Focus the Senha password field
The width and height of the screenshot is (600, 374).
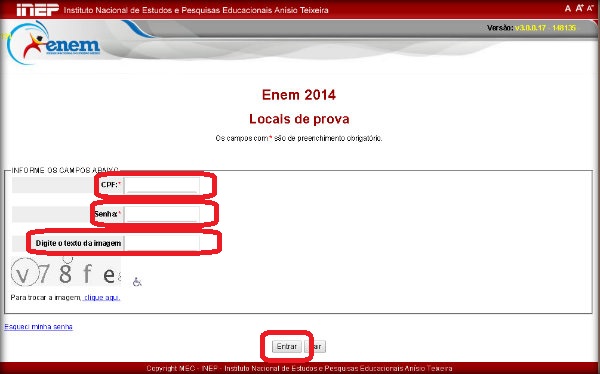click(x=161, y=214)
